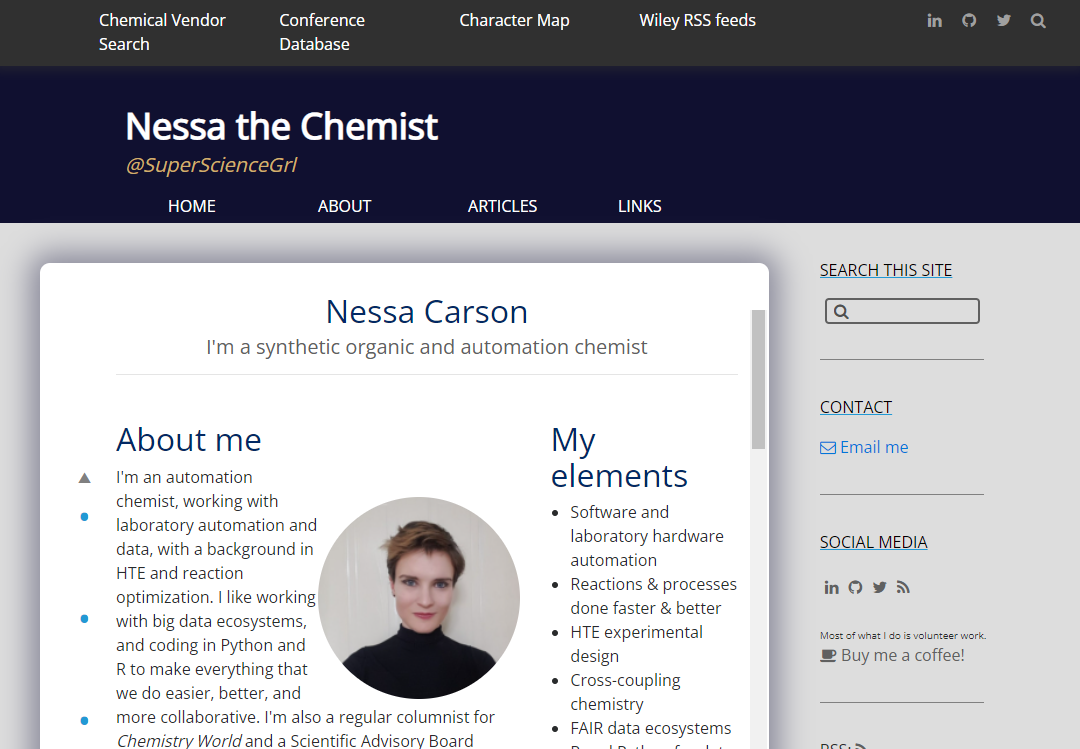Select the HOME navigation tab
This screenshot has height=749, width=1080.
(x=191, y=206)
